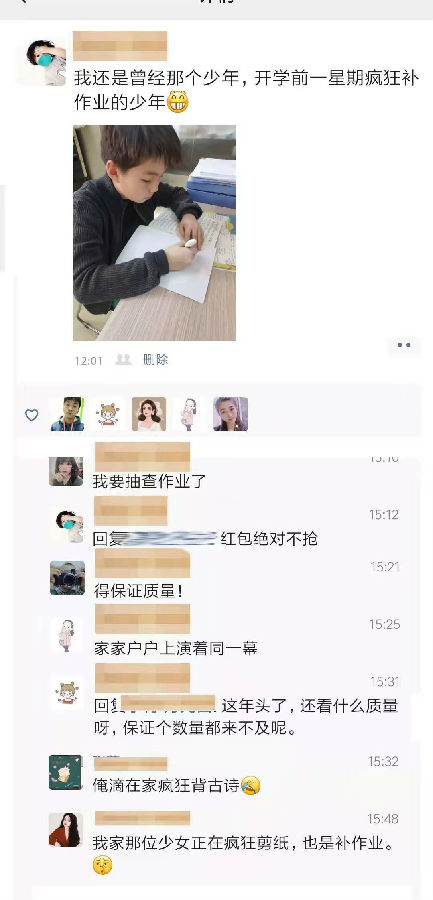Open the avatar next to 我要抽查作业了
The height and width of the screenshot is (900, 433).
[66, 472]
